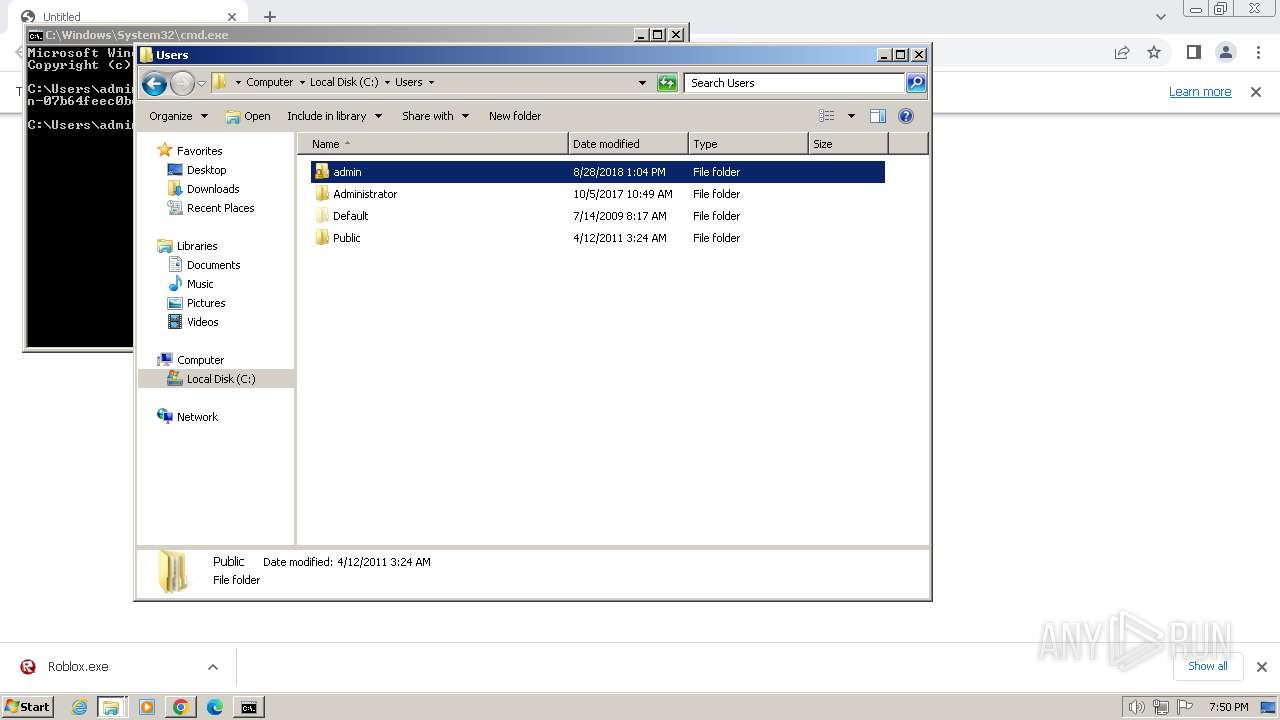Click the change view icon
The height and width of the screenshot is (720, 1280).
coord(827,116)
